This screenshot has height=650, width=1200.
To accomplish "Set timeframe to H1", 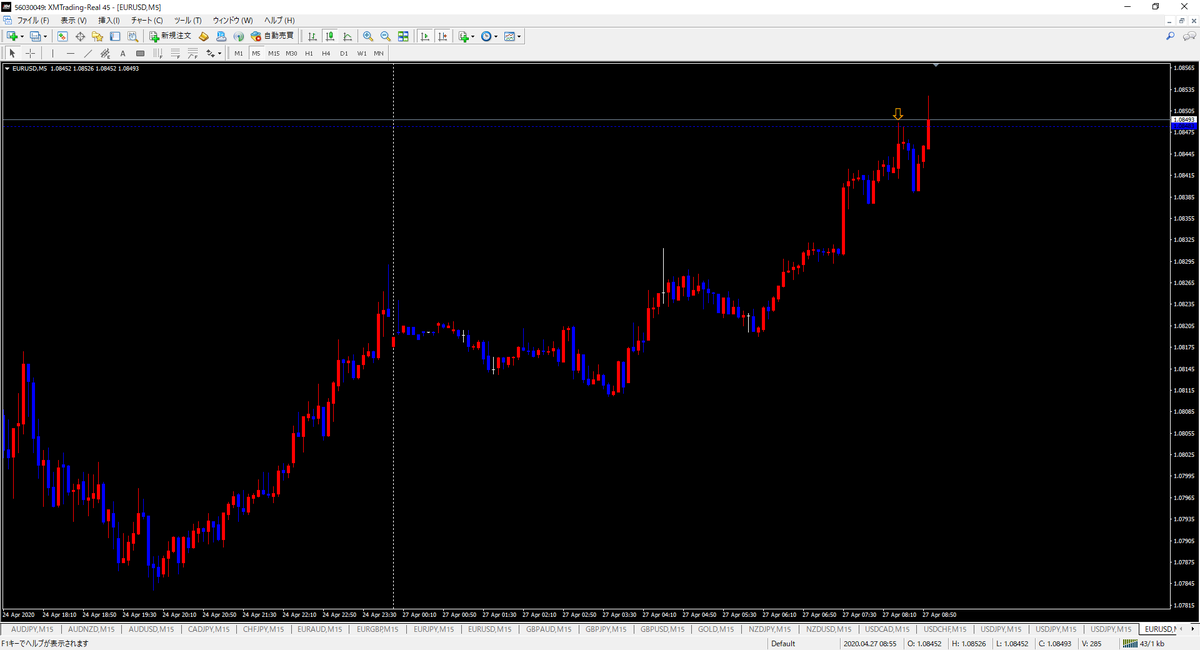I will (x=309, y=53).
